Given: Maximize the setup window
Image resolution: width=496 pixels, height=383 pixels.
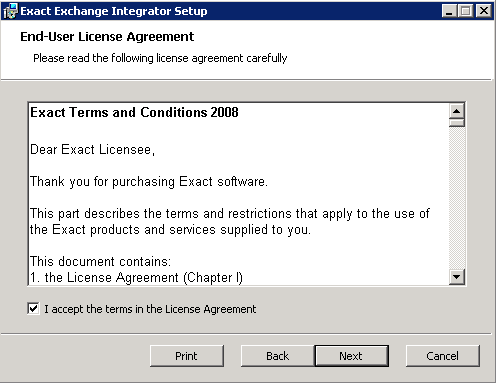Looking at the screenshot, I should coord(466,11).
